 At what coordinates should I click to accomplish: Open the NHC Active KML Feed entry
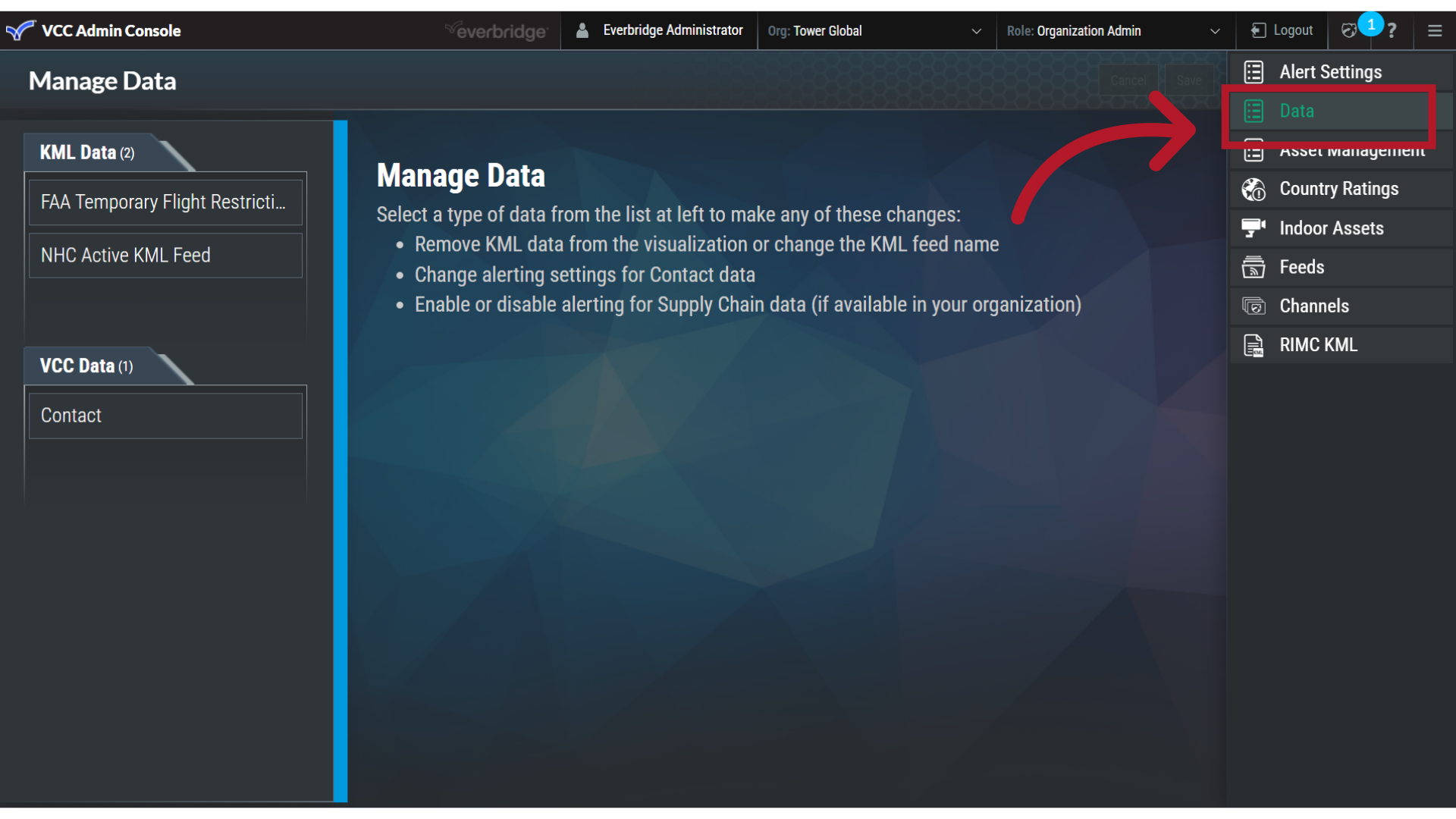pos(165,255)
